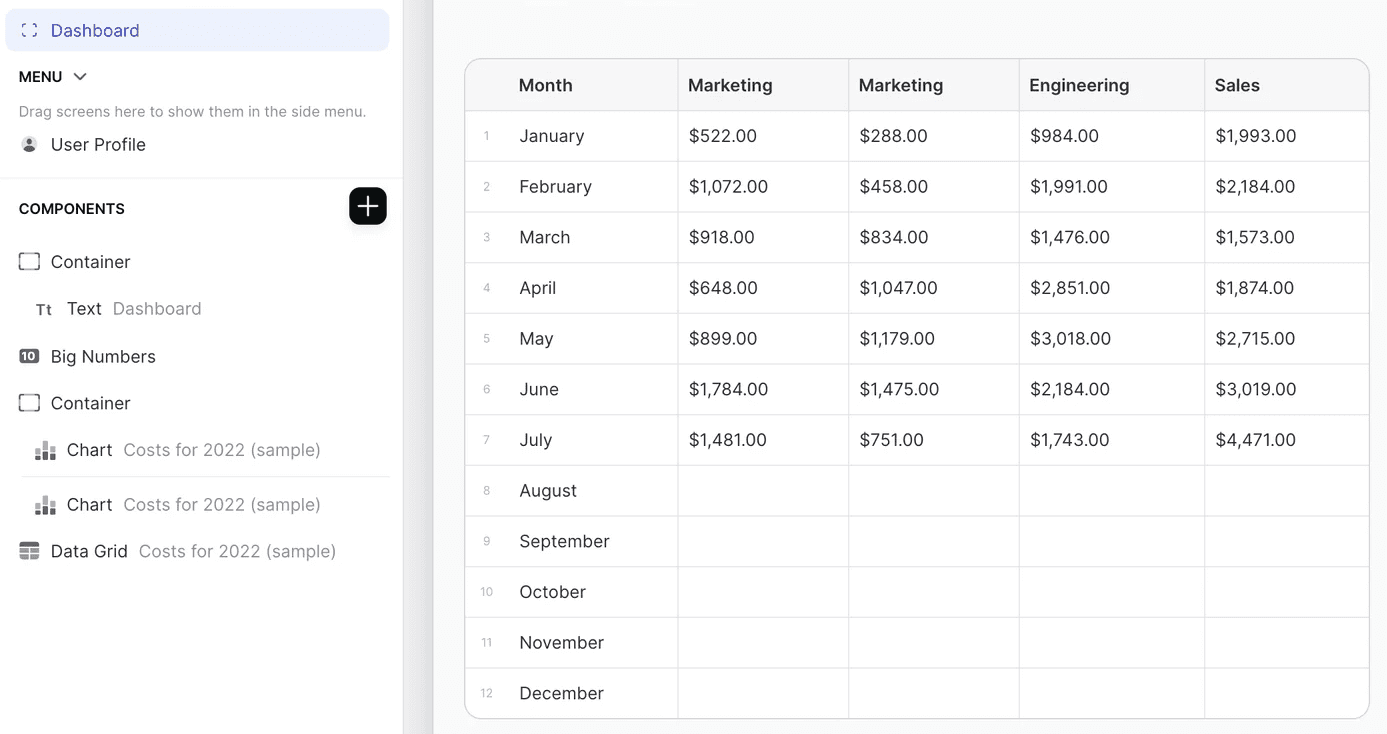Click the Engineering column header

[x=1079, y=85]
